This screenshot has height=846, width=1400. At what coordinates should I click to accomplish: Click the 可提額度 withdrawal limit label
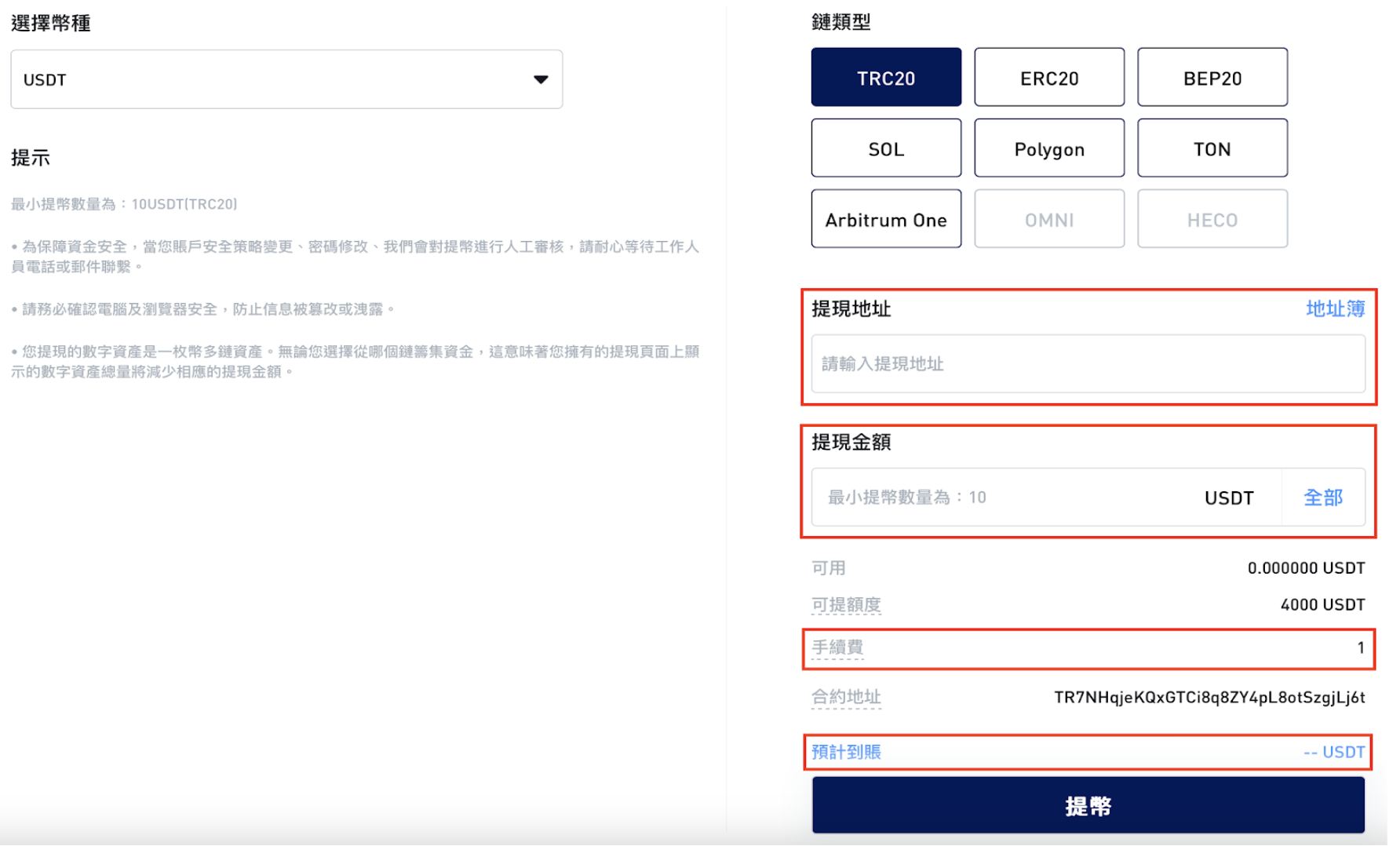(x=845, y=604)
